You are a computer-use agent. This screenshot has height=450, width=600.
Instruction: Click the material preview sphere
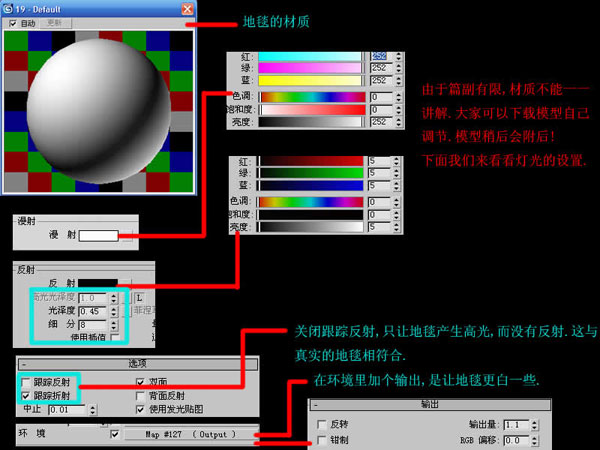pos(99,111)
